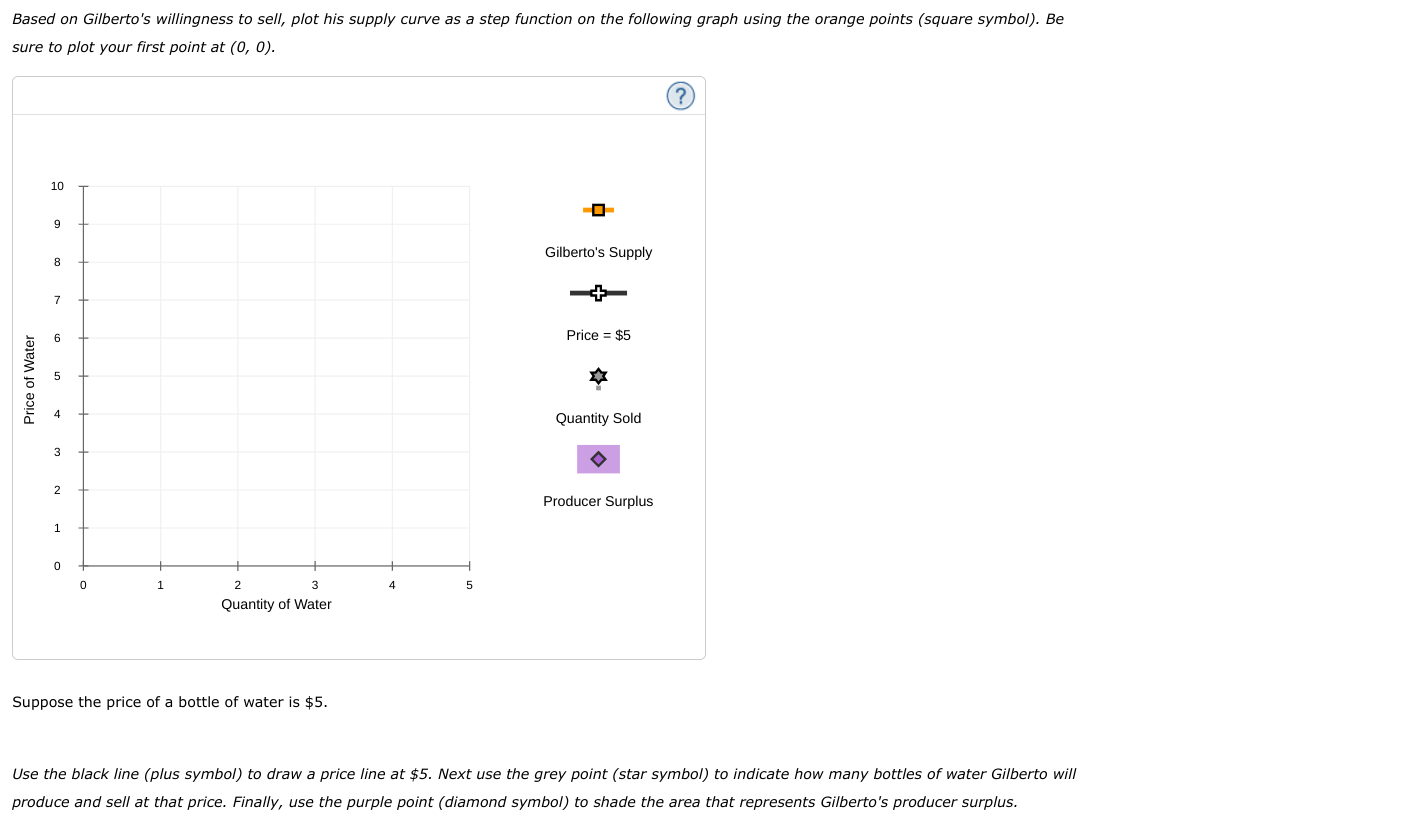Viewport: 1427px width, 820px height.
Task: Pick the grey star Quantity Sold point
Action: click(x=598, y=377)
